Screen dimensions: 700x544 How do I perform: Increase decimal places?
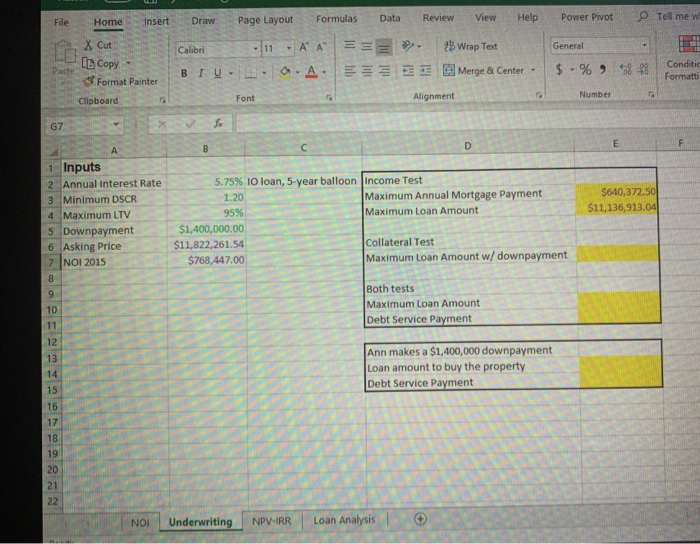[626, 69]
